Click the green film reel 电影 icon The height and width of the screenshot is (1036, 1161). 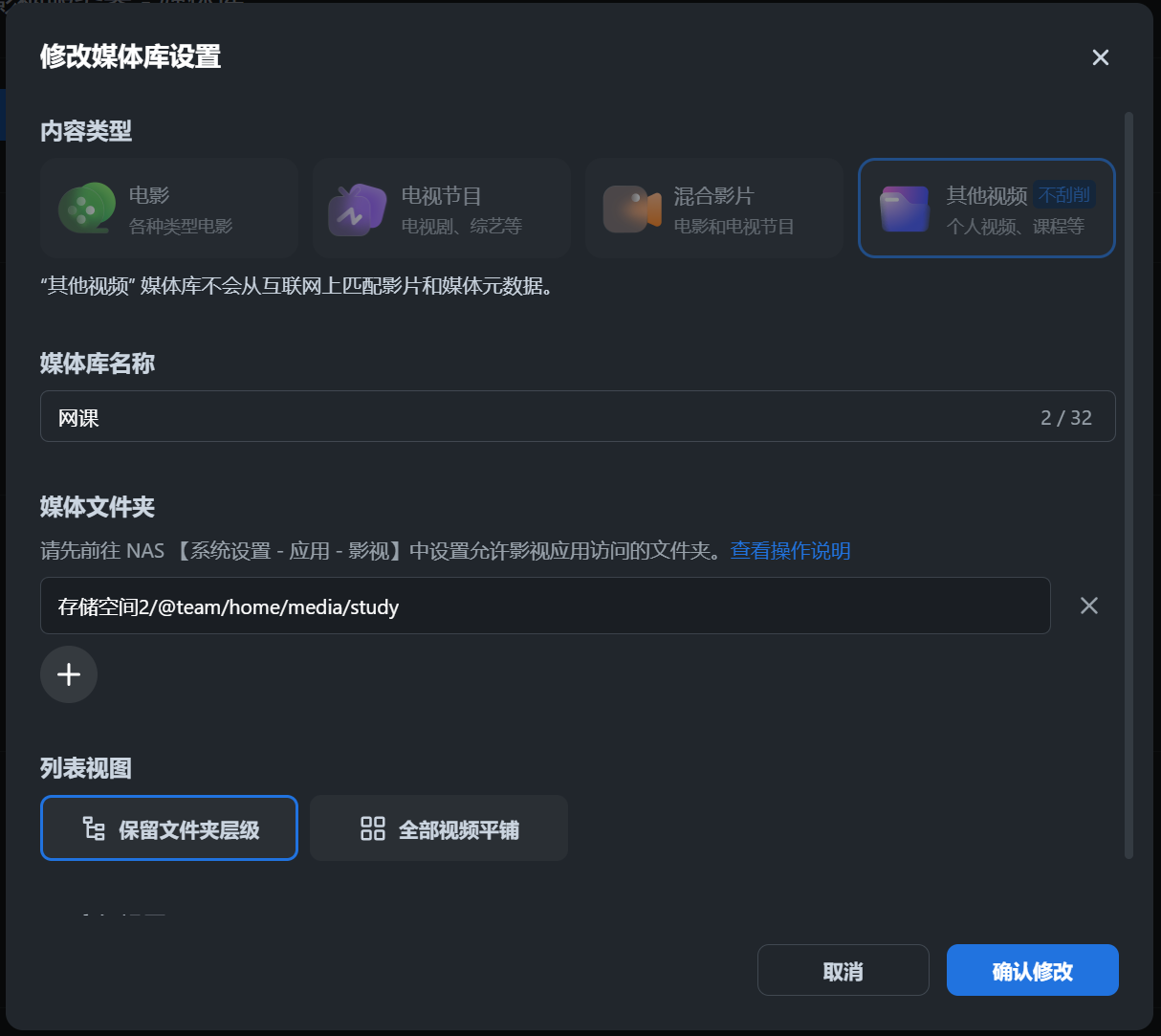(86, 209)
